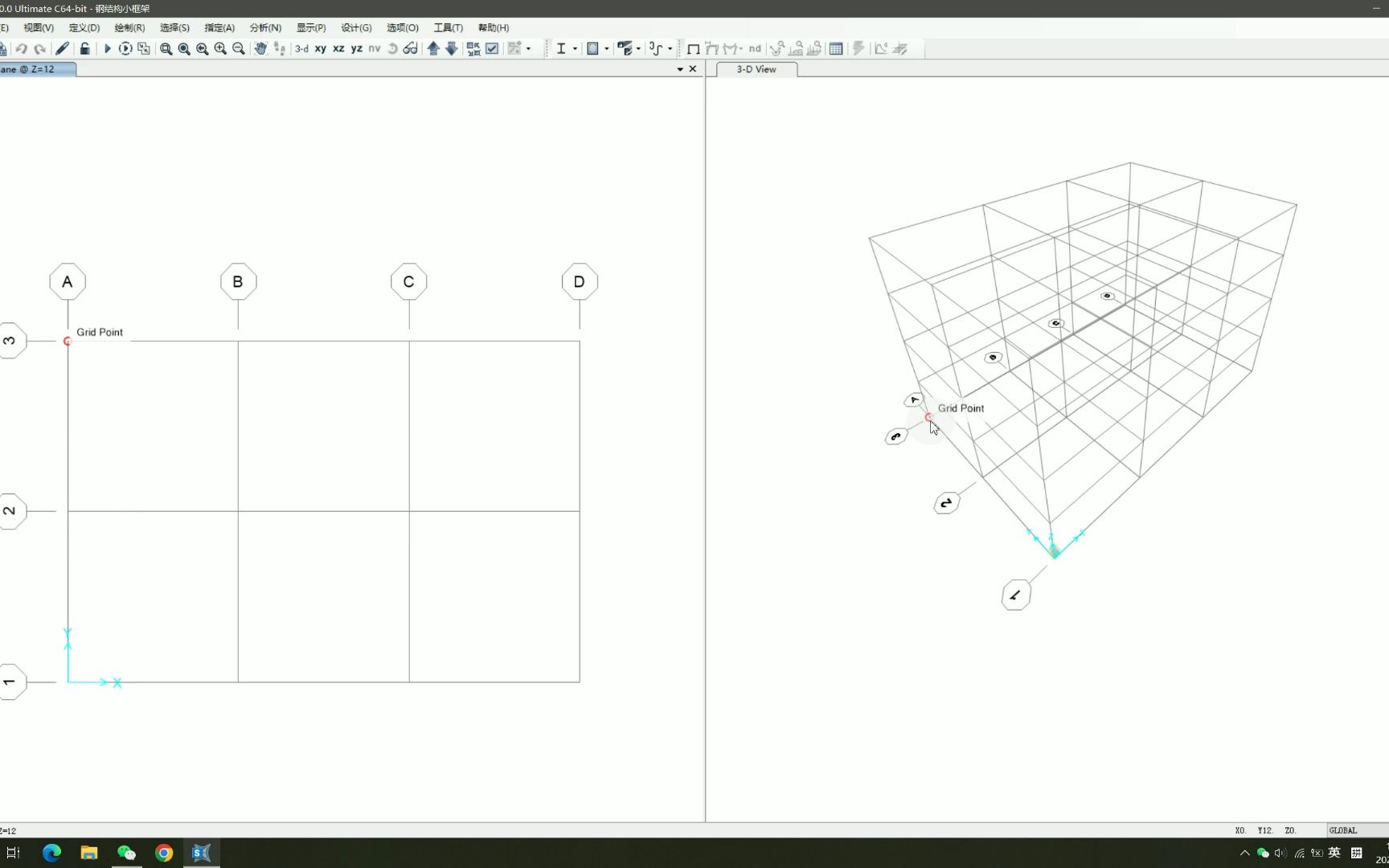
Task: Click grid bubble D in plan view
Action: 580,282
